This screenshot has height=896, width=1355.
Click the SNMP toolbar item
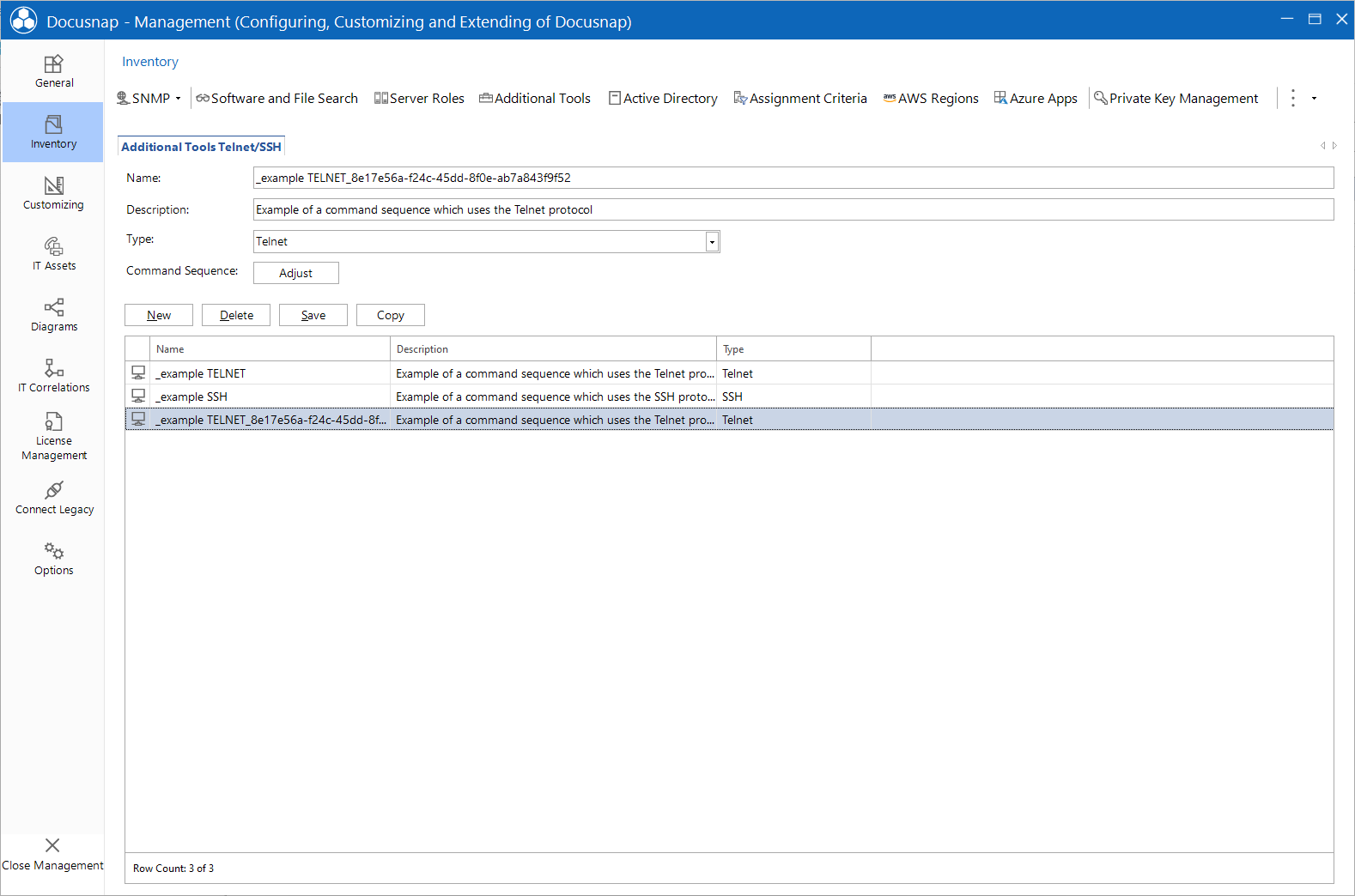[x=143, y=99]
